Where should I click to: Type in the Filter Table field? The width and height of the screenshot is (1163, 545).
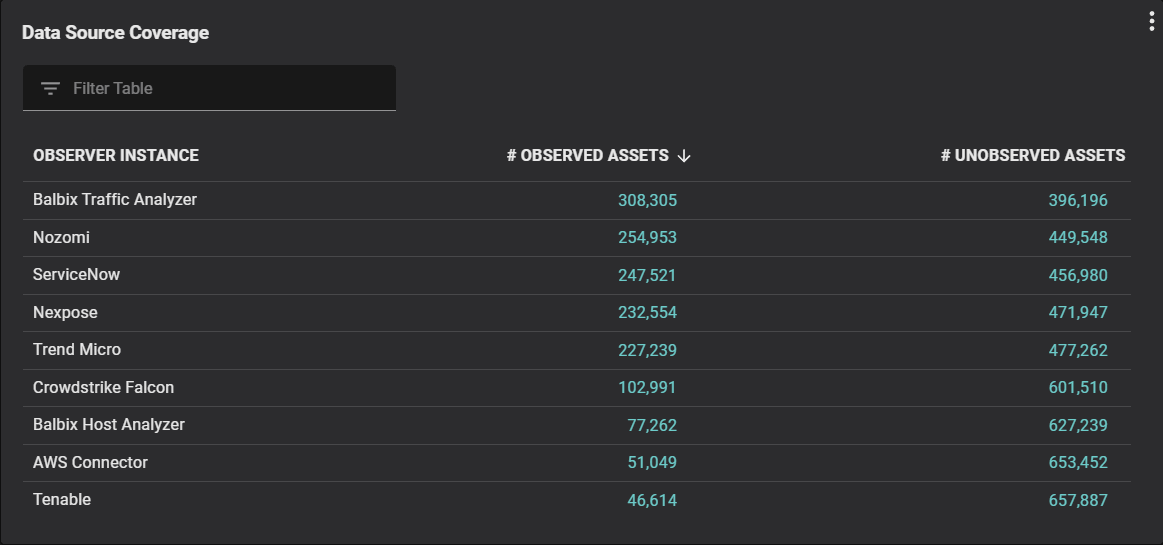(x=225, y=89)
